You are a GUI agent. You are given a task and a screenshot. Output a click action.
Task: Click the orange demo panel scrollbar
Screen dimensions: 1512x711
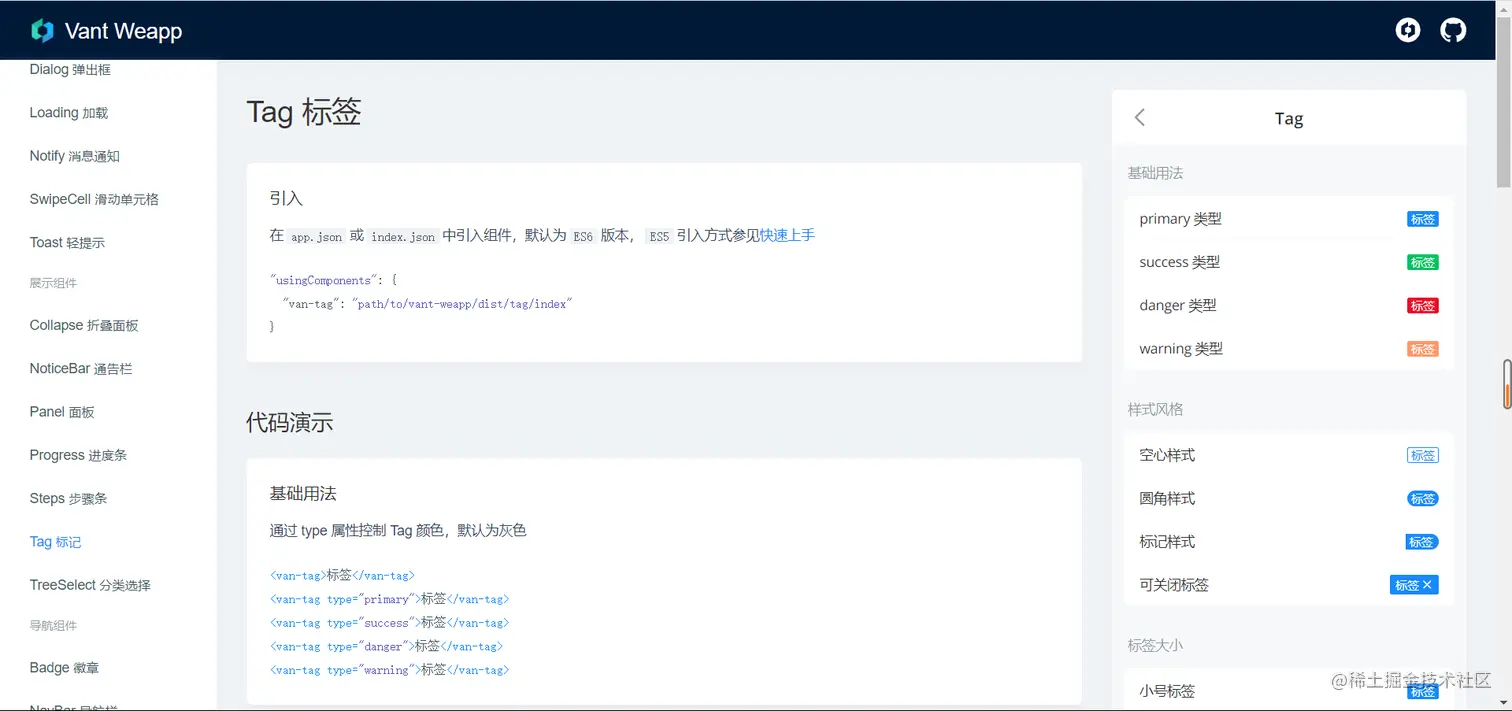click(1507, 383)
